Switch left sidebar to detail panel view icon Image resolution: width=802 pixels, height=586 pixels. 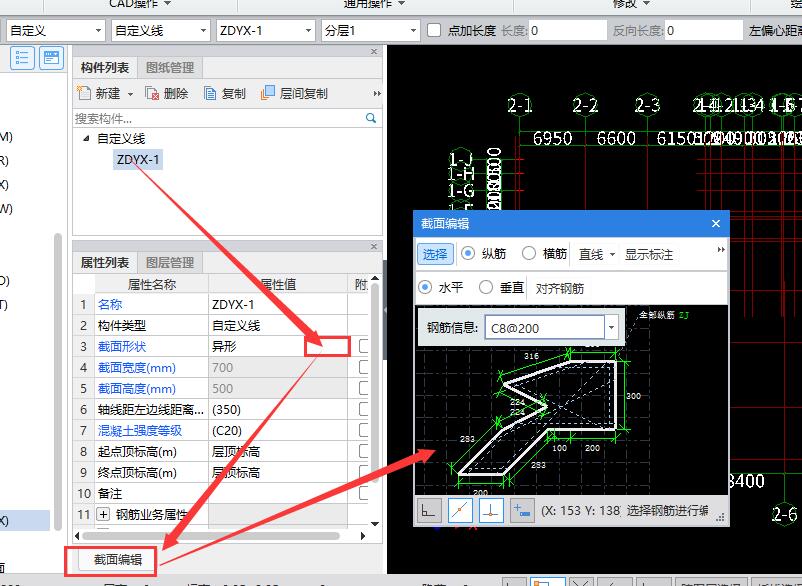tap(52, 58)
